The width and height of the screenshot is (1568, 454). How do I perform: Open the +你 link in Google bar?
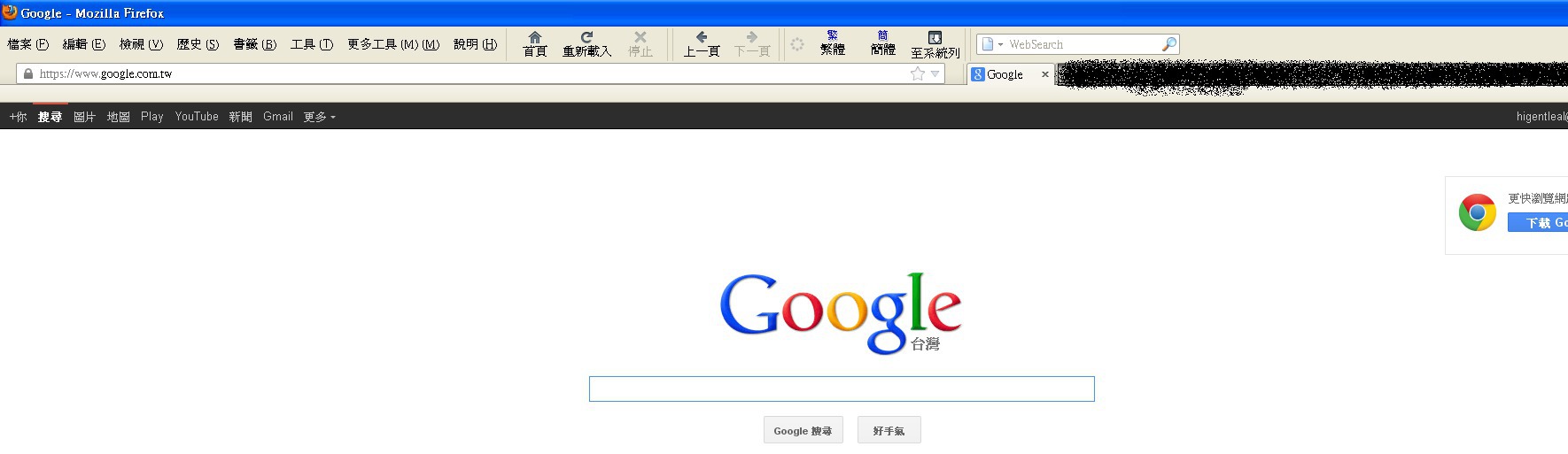[x=18, y=117]
